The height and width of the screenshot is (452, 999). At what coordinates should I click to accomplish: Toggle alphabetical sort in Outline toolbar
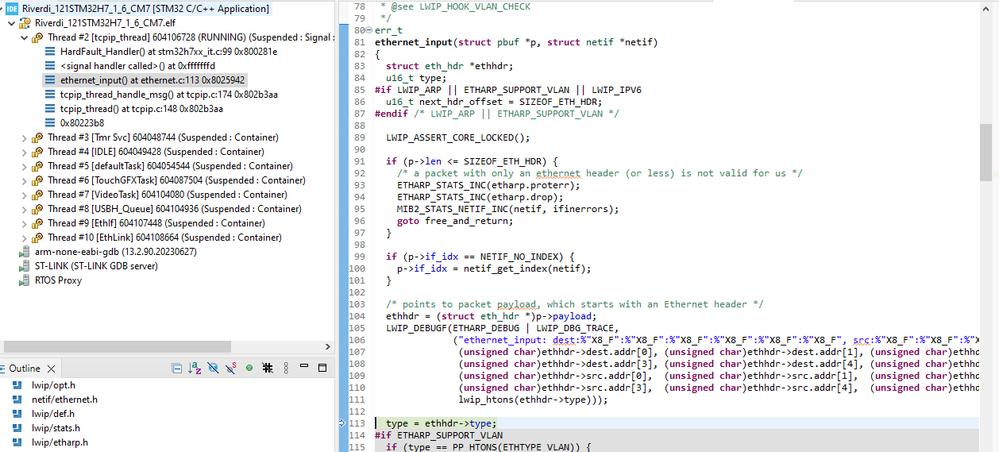pos(194,368)
